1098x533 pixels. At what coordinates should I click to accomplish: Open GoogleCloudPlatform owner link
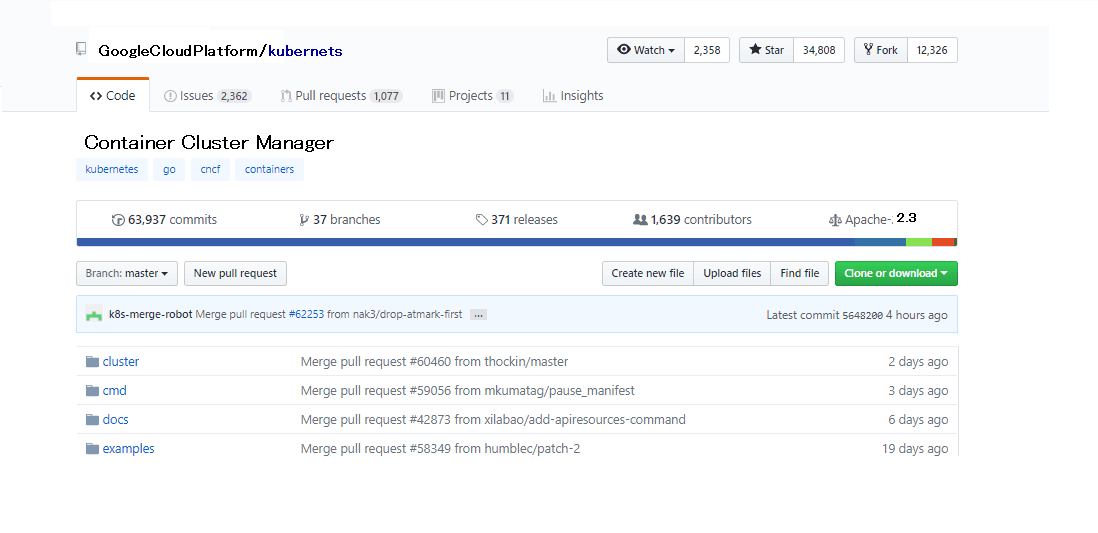click(x=178, y=50)
